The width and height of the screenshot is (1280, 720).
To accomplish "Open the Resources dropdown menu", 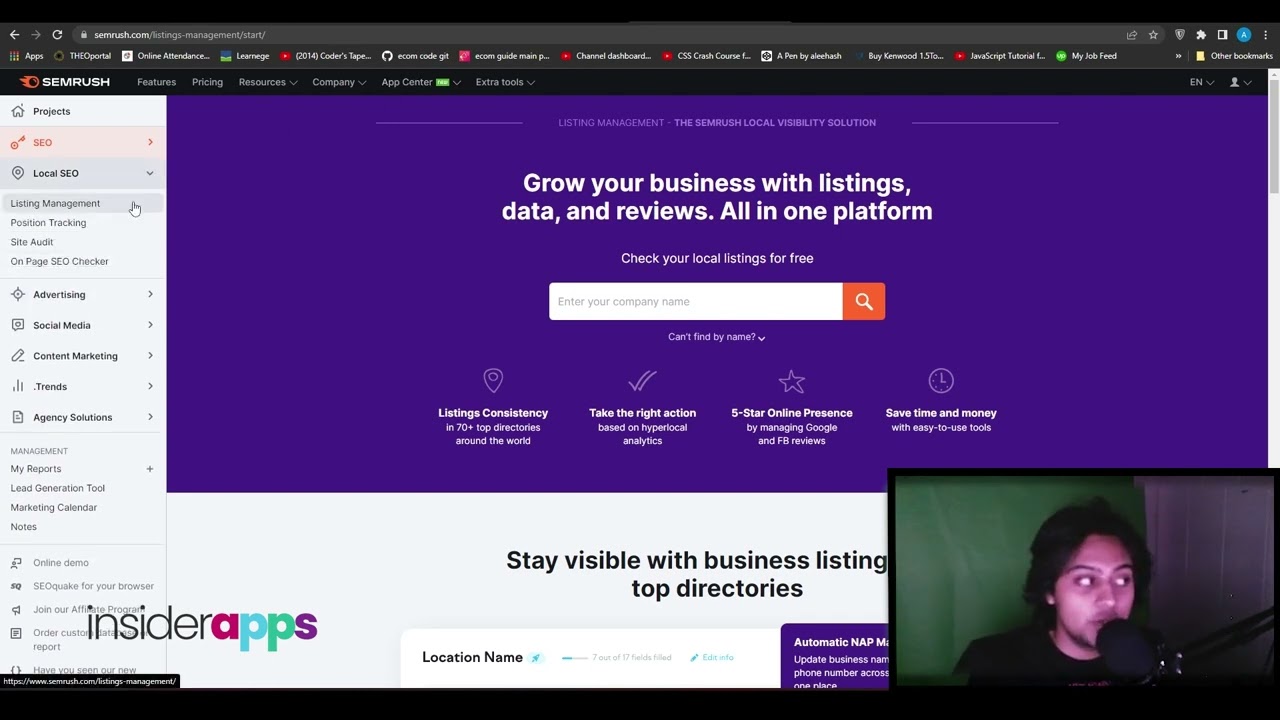I will tap(268, 82).
